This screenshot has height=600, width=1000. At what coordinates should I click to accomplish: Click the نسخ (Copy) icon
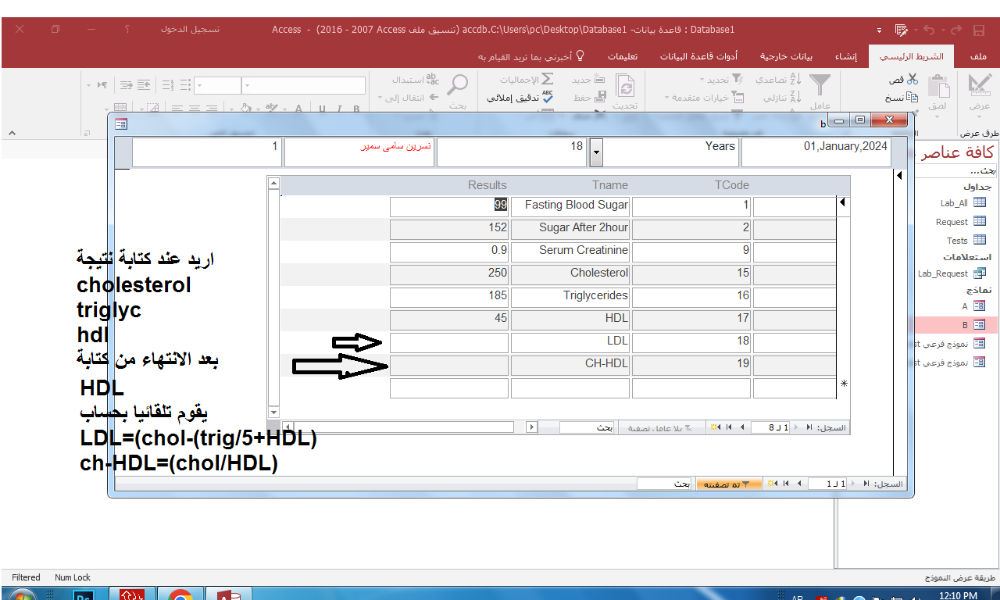(x=911, y=97)
